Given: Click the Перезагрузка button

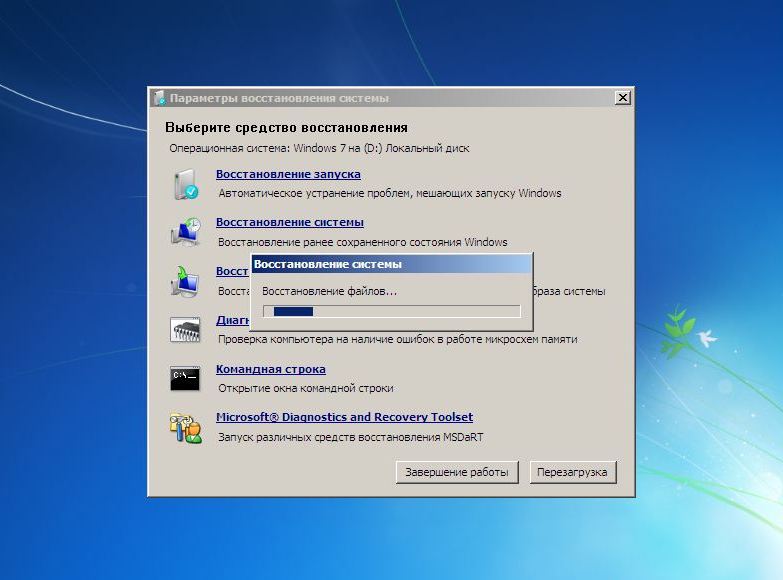Looking at the screenshot, I should tap(572, 472).
